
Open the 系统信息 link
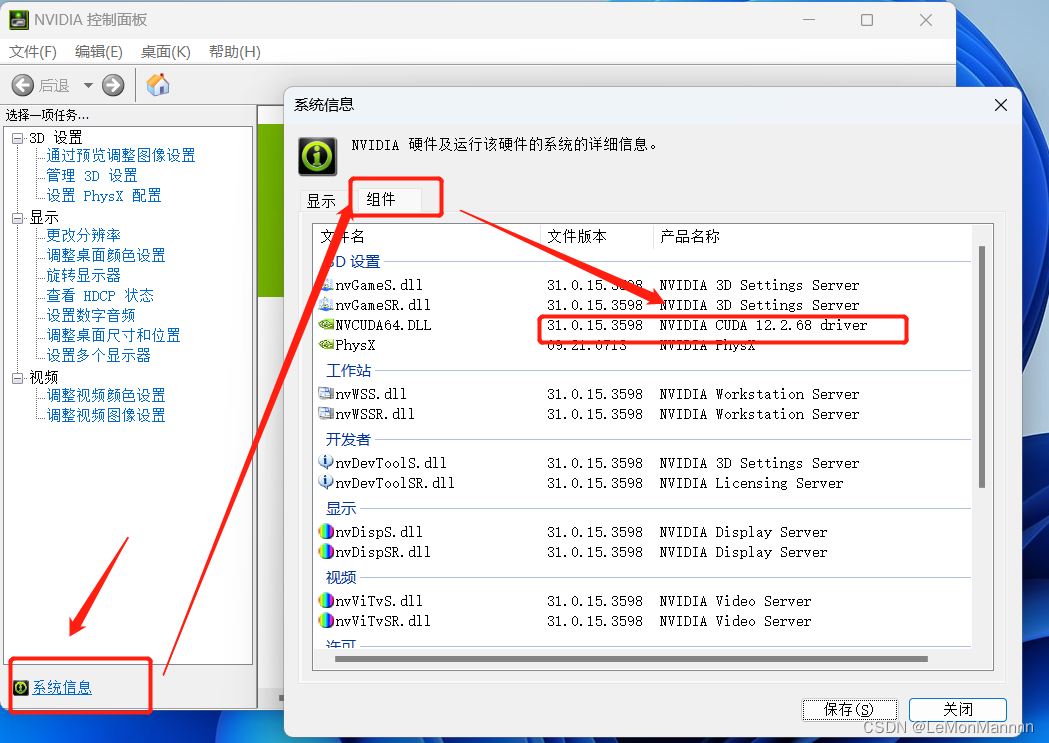click(62, 687)
